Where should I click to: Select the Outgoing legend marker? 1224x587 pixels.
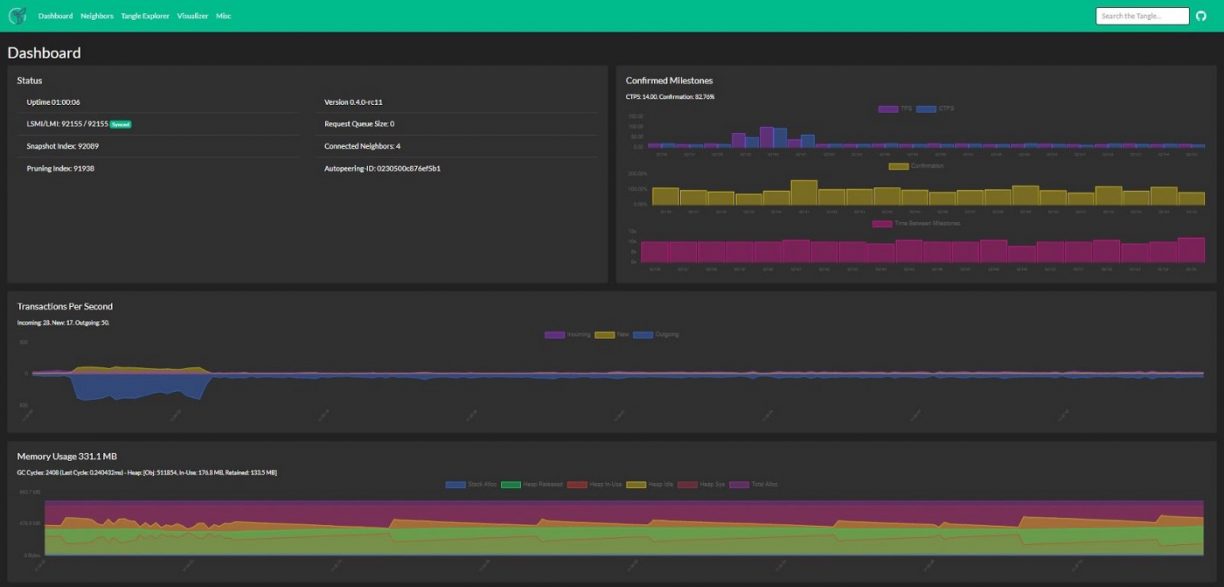coord(643,334)
